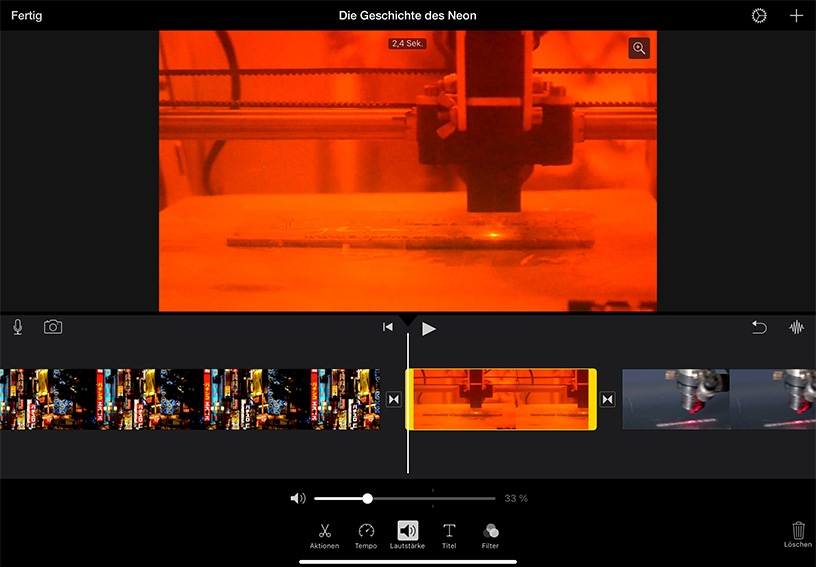Tap the 33 % volume value
Viewport: 816px width, 567px height.
tap(516, 498)
